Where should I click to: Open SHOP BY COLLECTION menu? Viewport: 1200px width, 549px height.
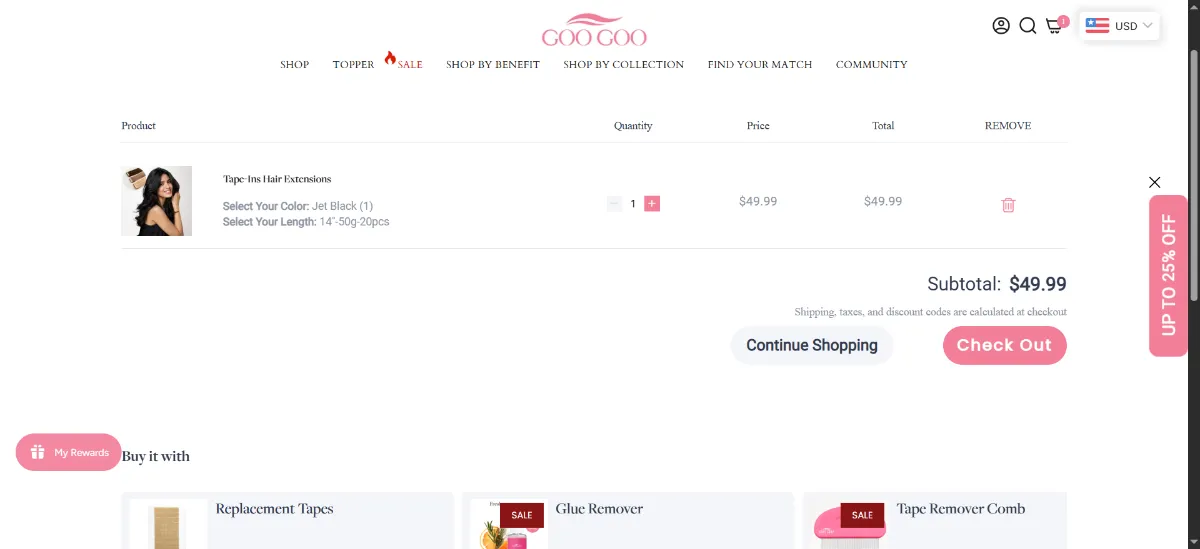623,64
